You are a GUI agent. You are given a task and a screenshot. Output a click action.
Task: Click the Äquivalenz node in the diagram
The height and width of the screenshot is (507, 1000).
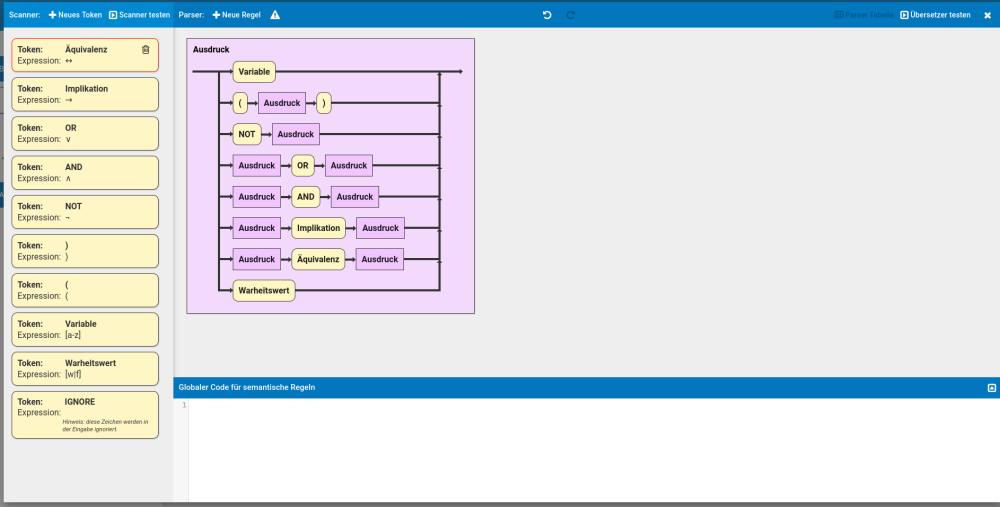coord(318,260)
